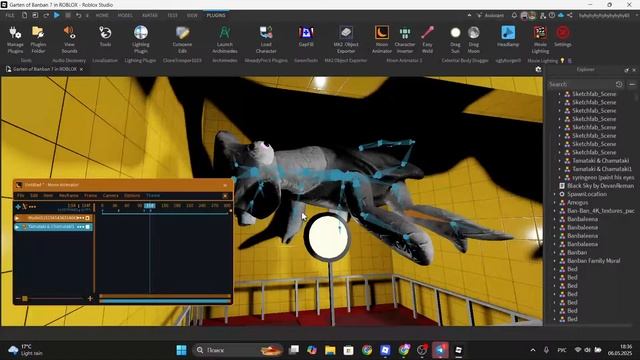
Task: Start playtest with the blue Play button
Action: click(57, 15)
